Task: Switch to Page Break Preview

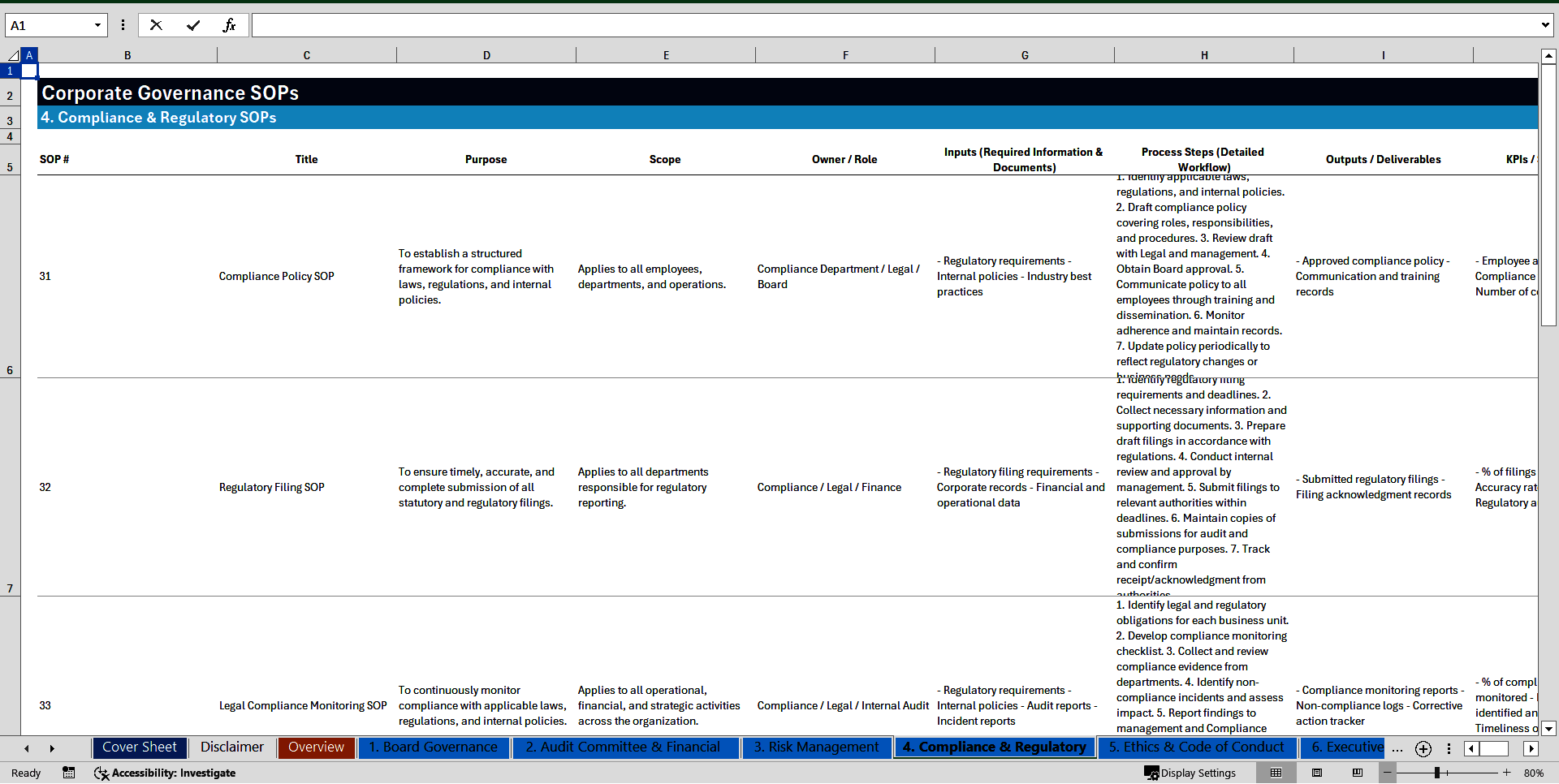Action: (1358, 773)
